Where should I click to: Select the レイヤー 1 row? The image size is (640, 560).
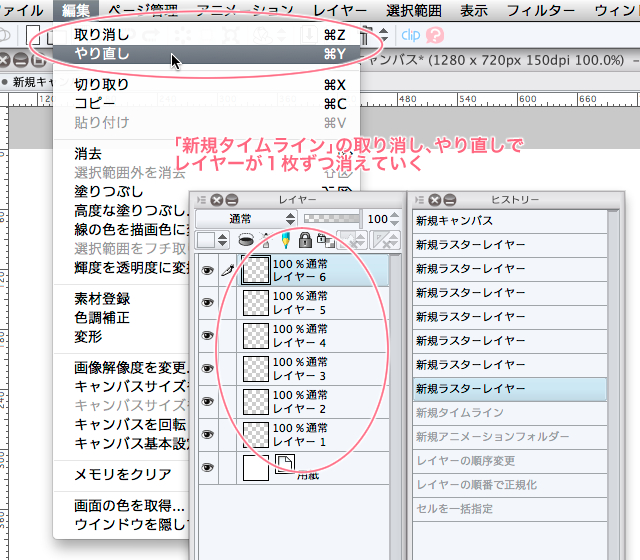click(x=313, y=435)
